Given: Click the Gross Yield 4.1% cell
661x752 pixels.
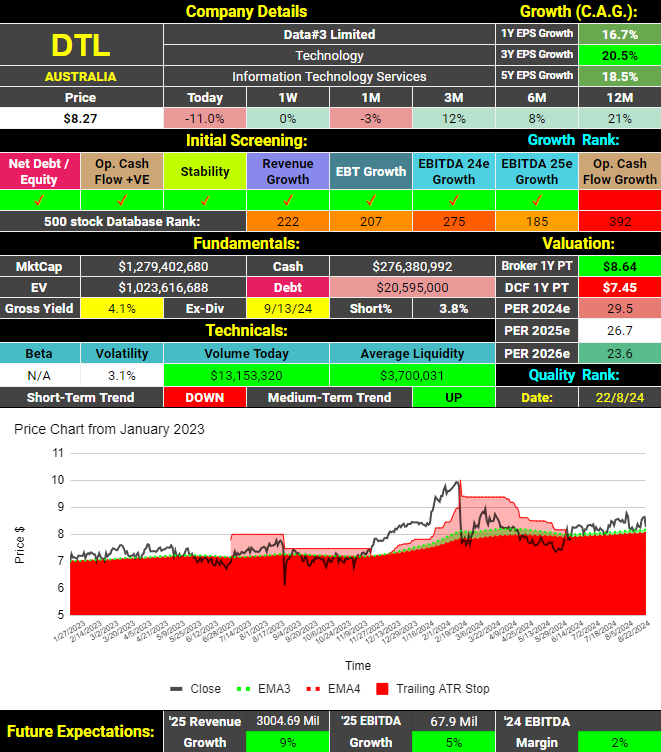Looking at the screenshot, I should tap(122, 308).
